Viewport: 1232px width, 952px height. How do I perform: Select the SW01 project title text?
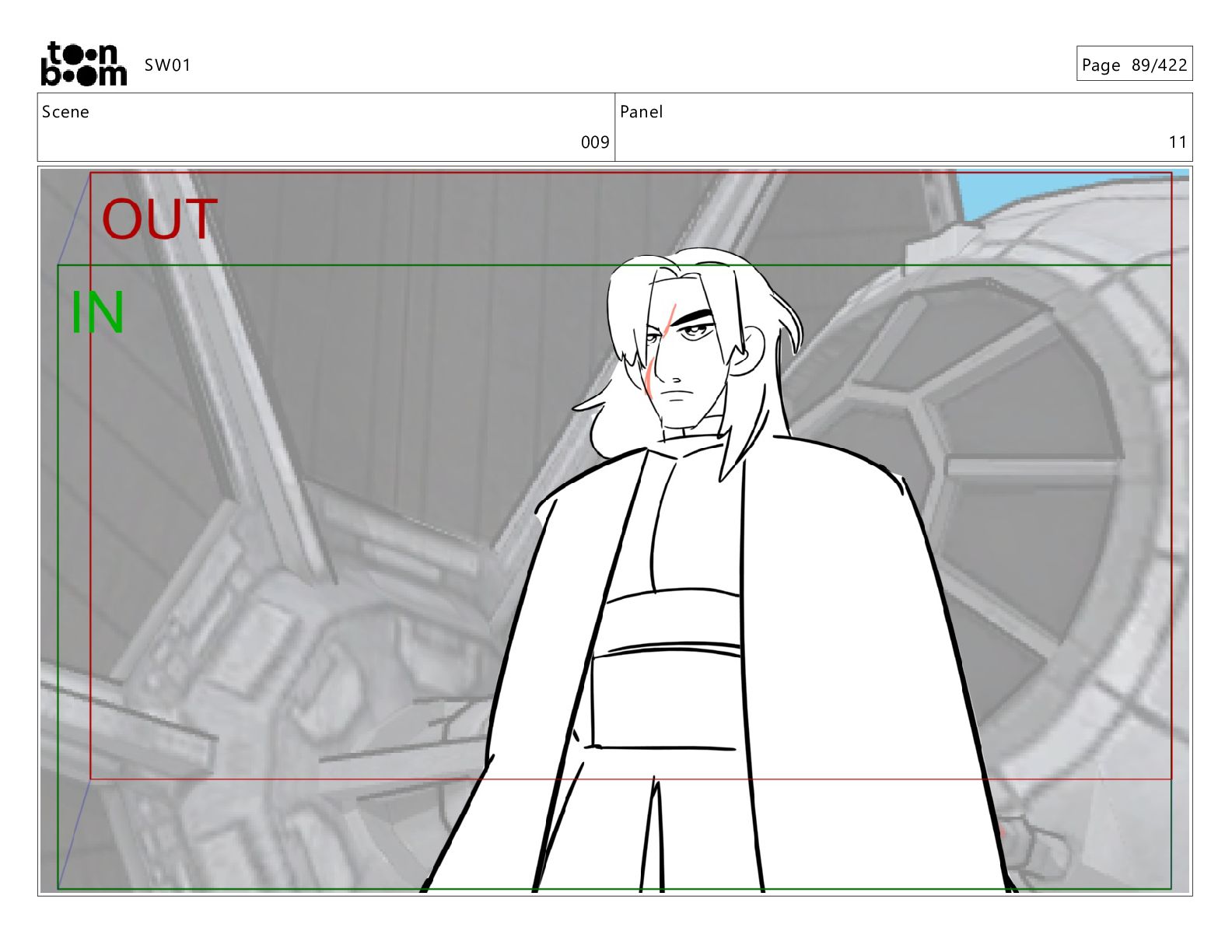(x=167, y=65)
